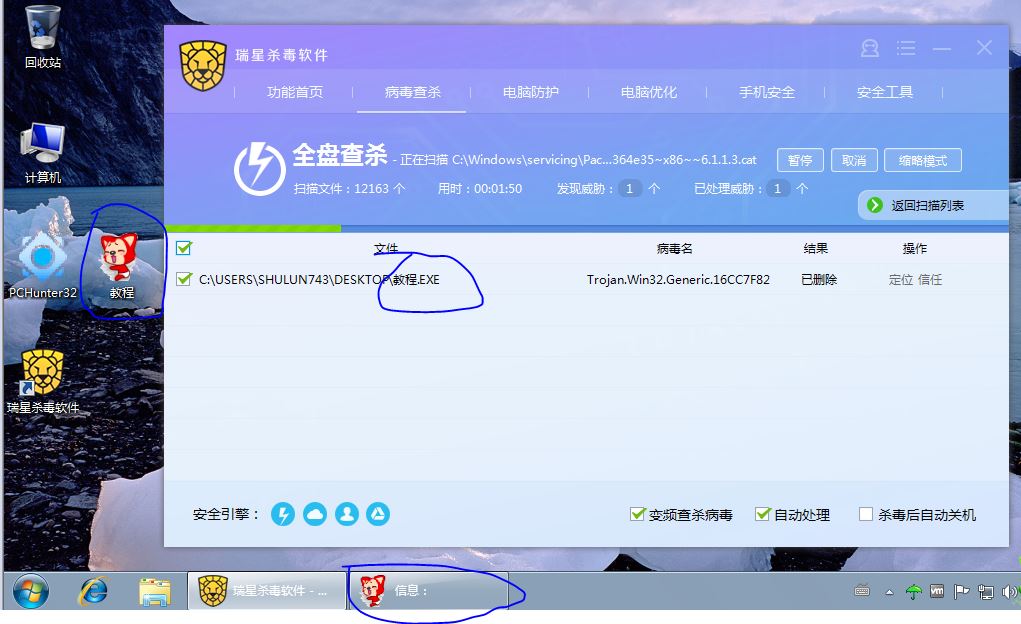The height and width of the screenshot is (624, 1021).
Task: Select the triangle security engine icon
Action: (378, 514)
